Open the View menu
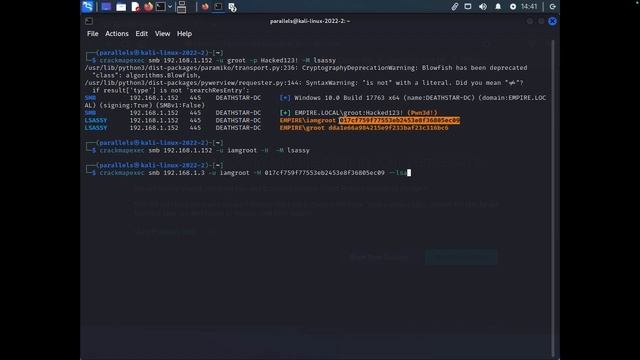The width and height of the screenshot is (640, 360). pos(162,34)
